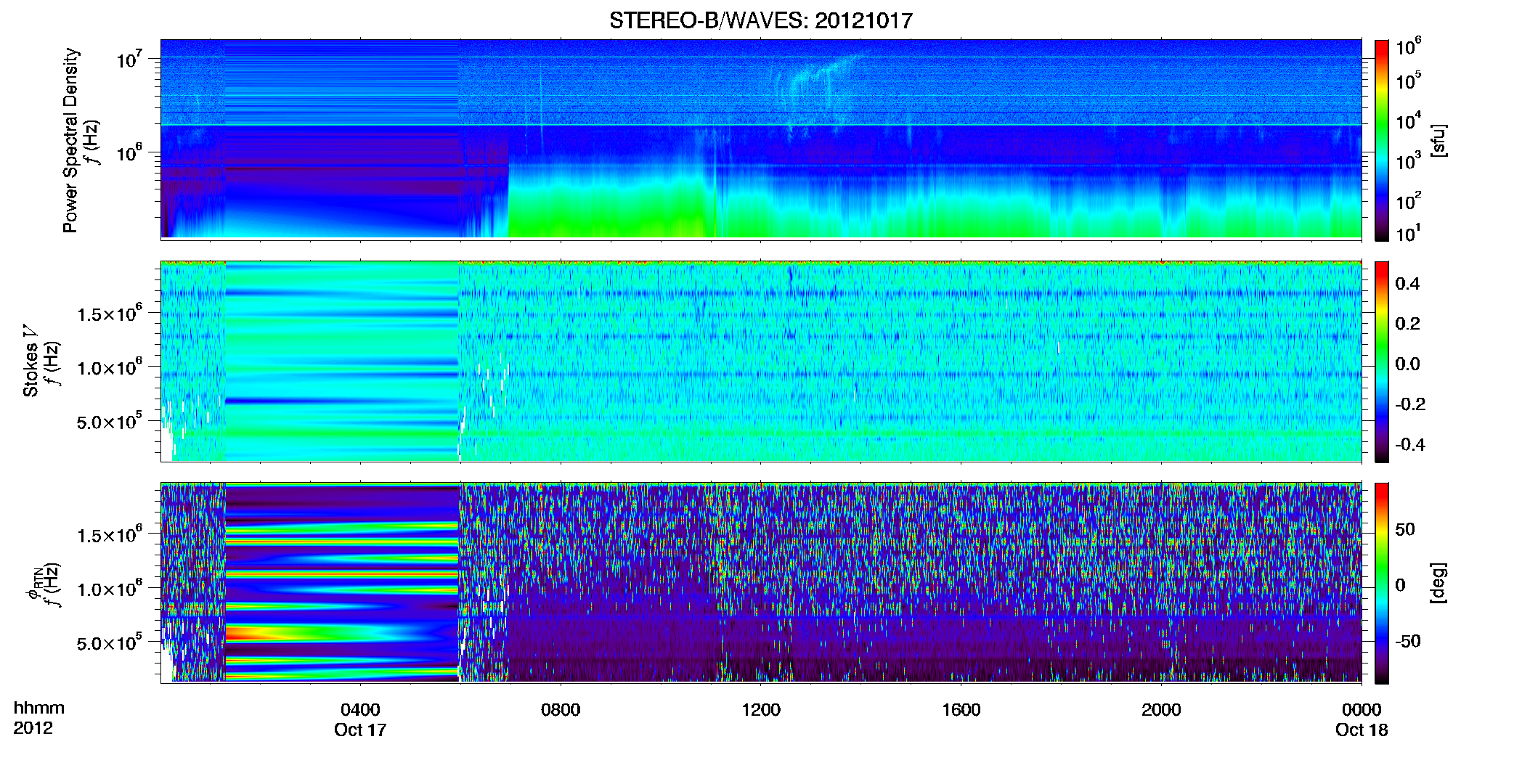Select the Power Spectral Density axis label
1522x784 pixels.
(70, 140)
